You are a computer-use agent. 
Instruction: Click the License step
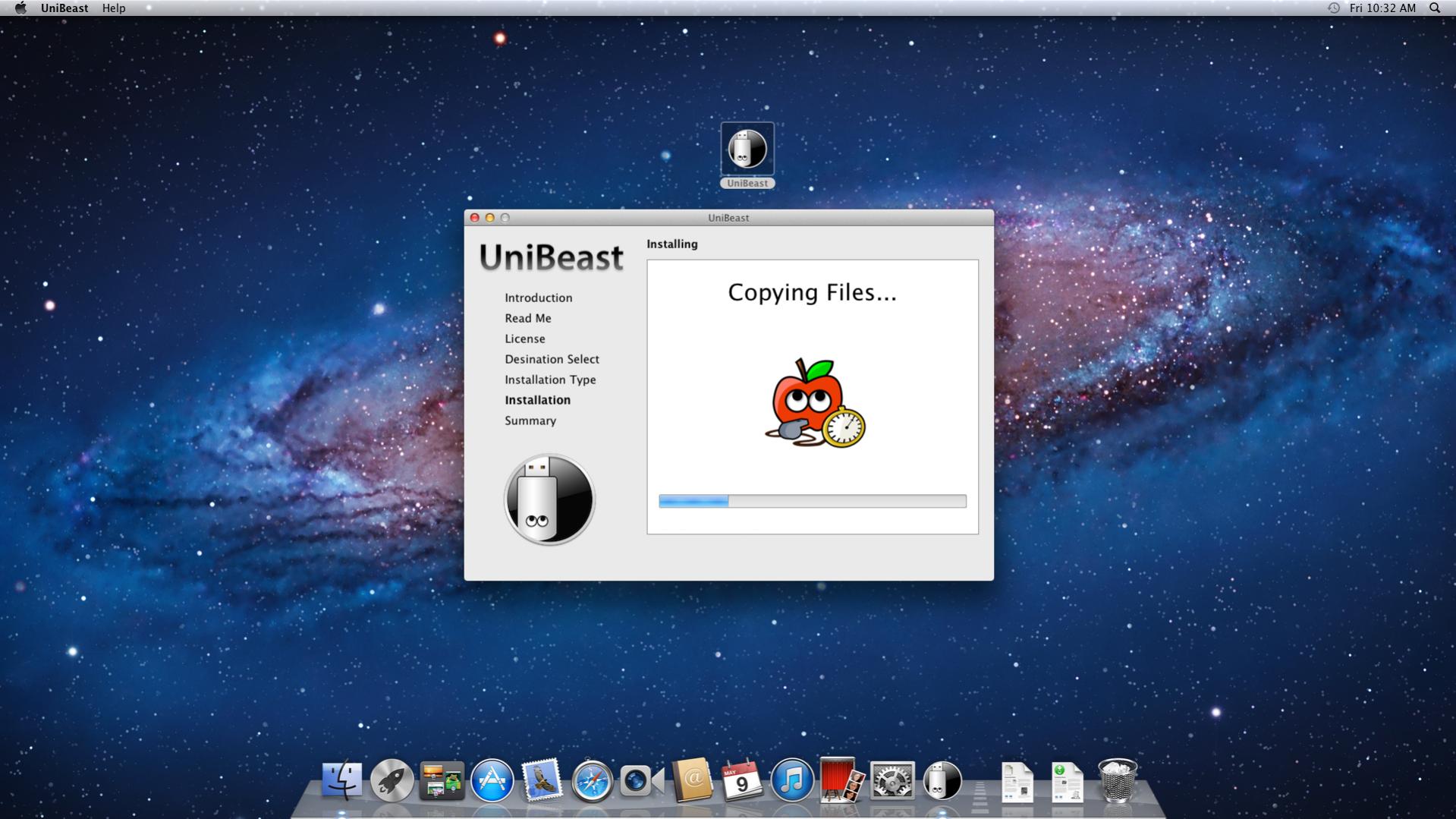pos(525,339)
